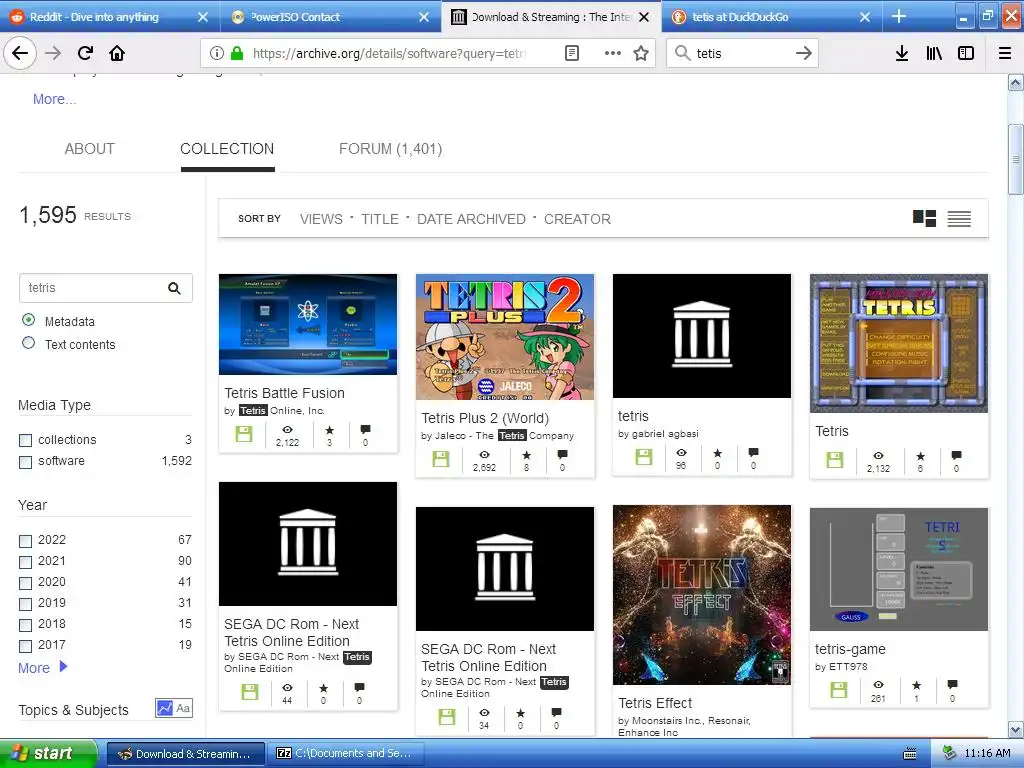Click the page scrollbar down arrow

tap(1016, 729)
